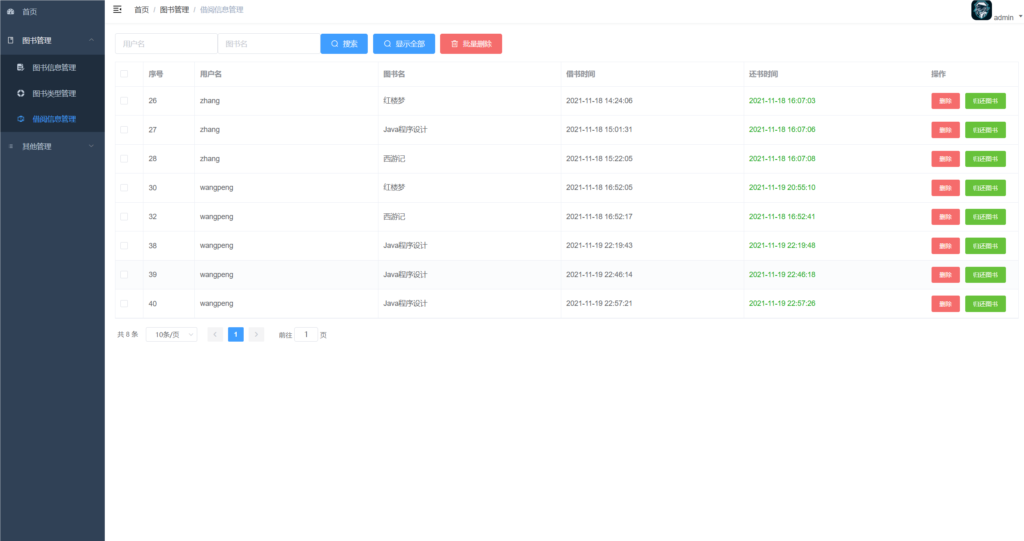Click the icon beside 其他管理
The width and height of the screenshot is (1024, 541).
(10, 146)
